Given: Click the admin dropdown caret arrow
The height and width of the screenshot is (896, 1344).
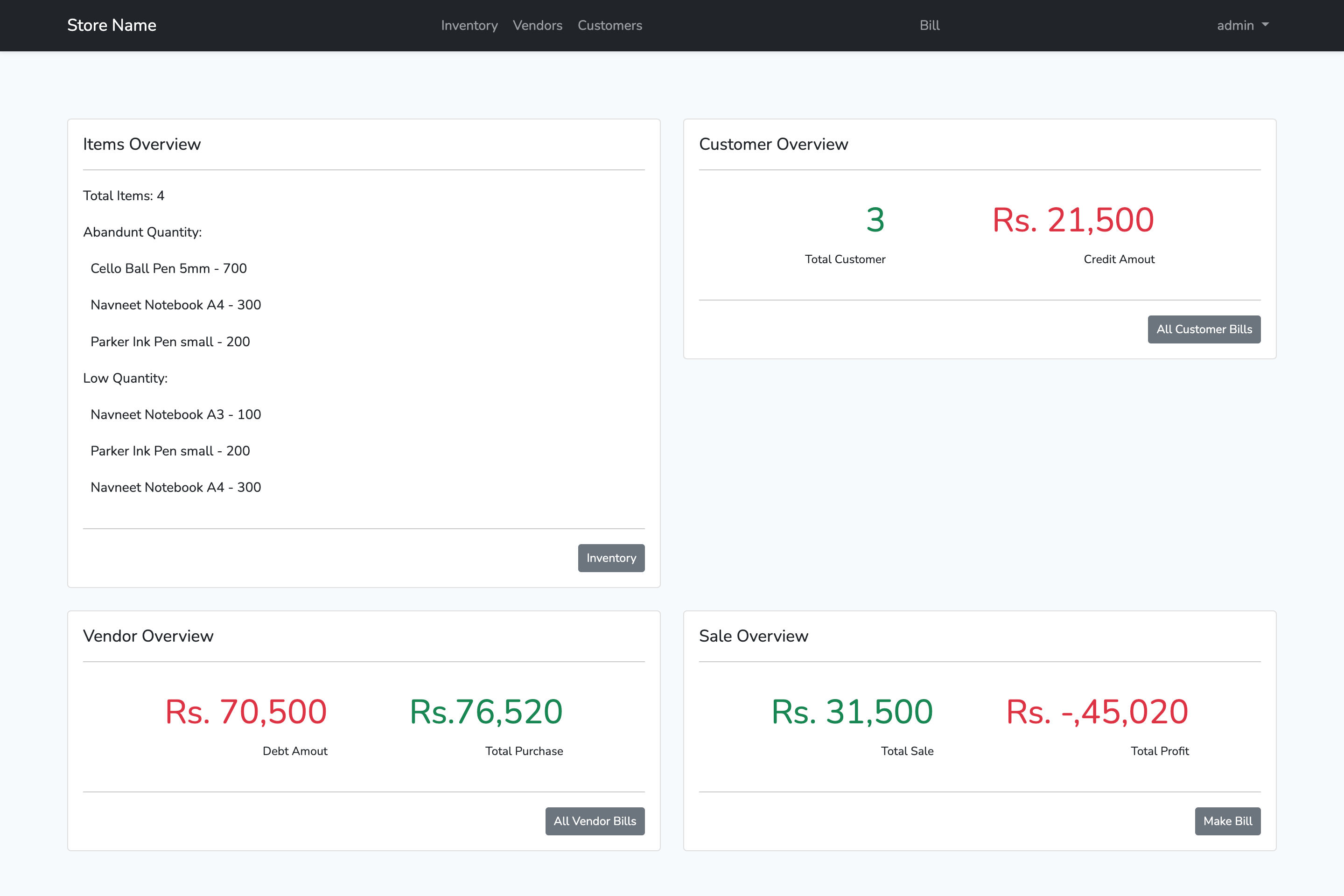Looking at the screenshot, I should [x=1265, y=25].
